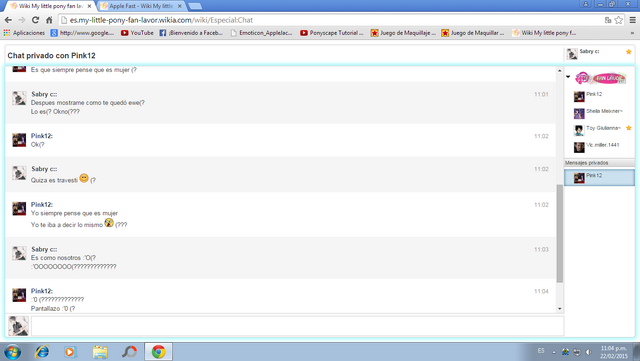The width and height of the screenshot is (640, 361).
Task: Open the Chrome menu hamburger icon
Action: [x=633, y=20]
